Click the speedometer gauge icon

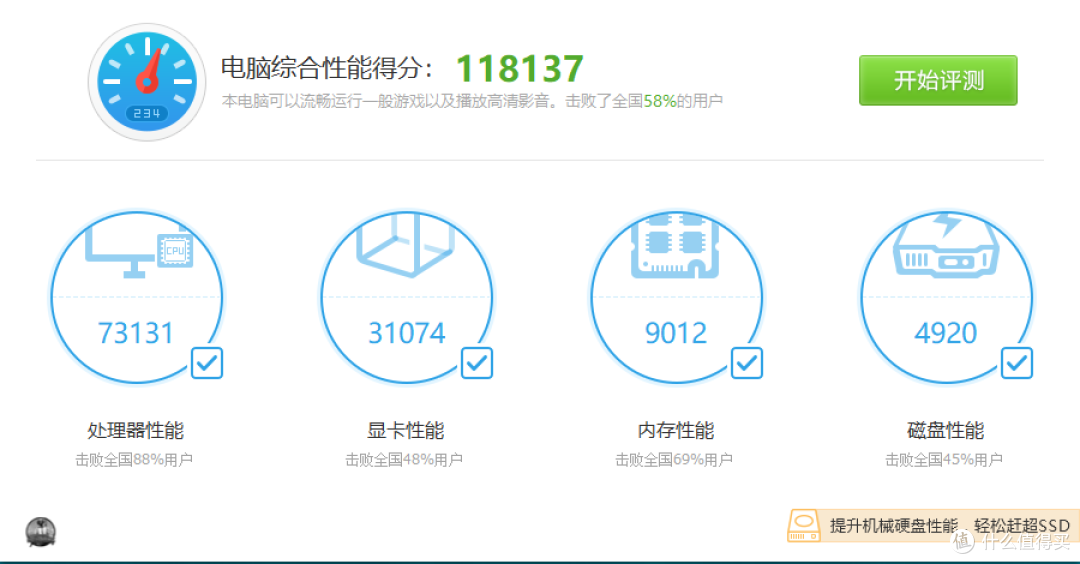tap(146, 81)
